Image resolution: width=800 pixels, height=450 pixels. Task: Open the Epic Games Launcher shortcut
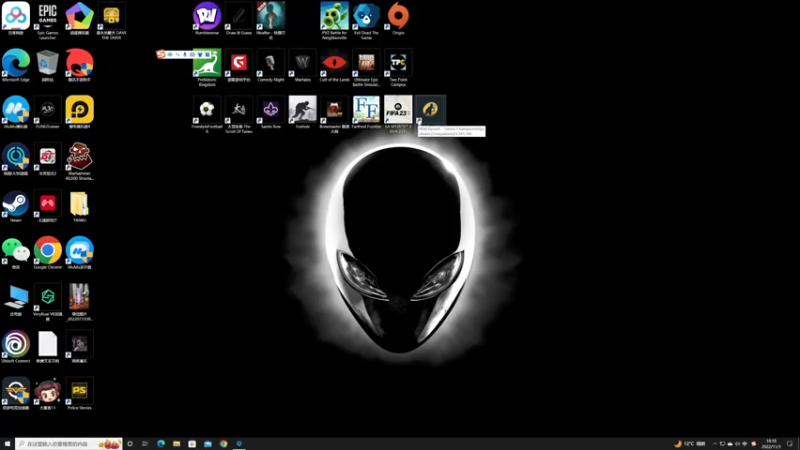point(47,19)
